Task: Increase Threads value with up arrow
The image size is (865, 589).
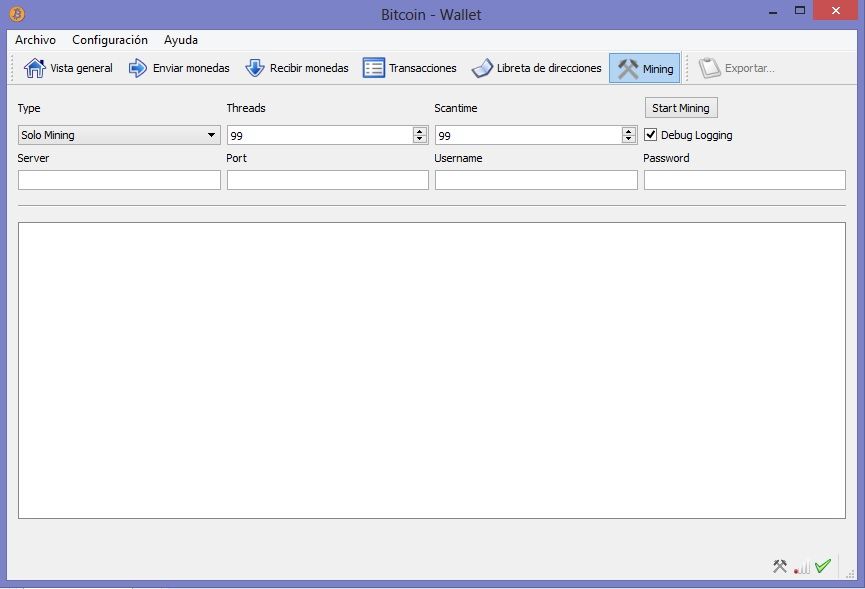Action: (420, 131)
